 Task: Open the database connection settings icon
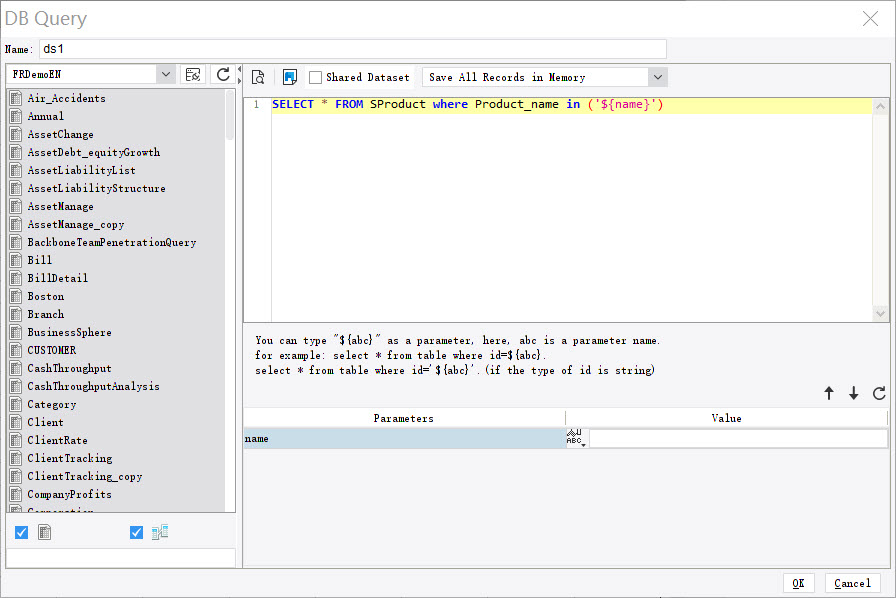192,73
